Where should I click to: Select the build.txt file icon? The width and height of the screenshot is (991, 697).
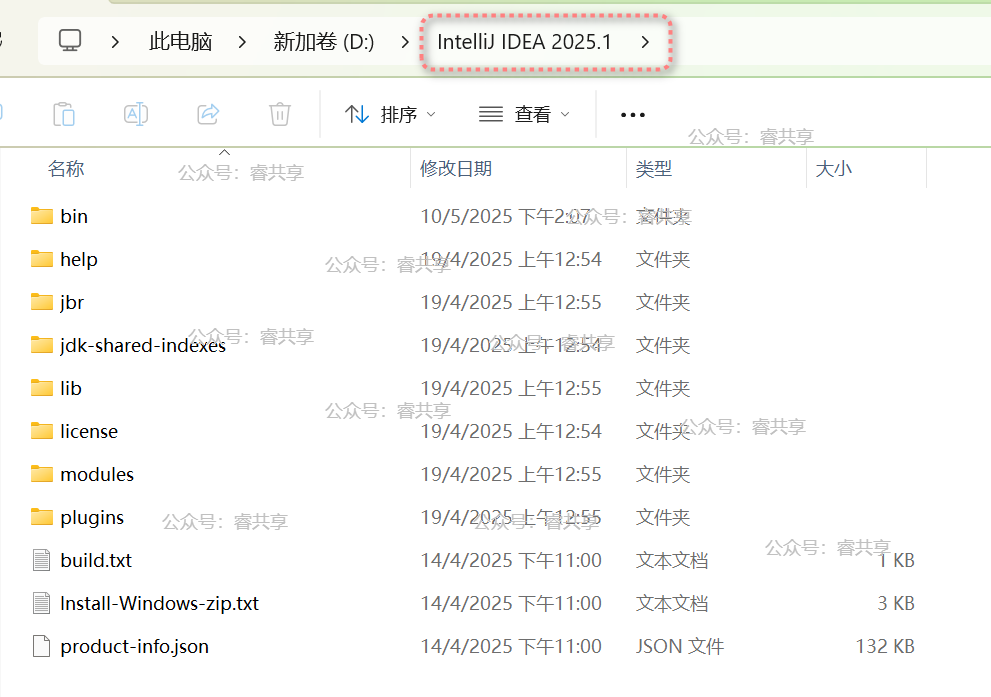click(x=42, y=560)
